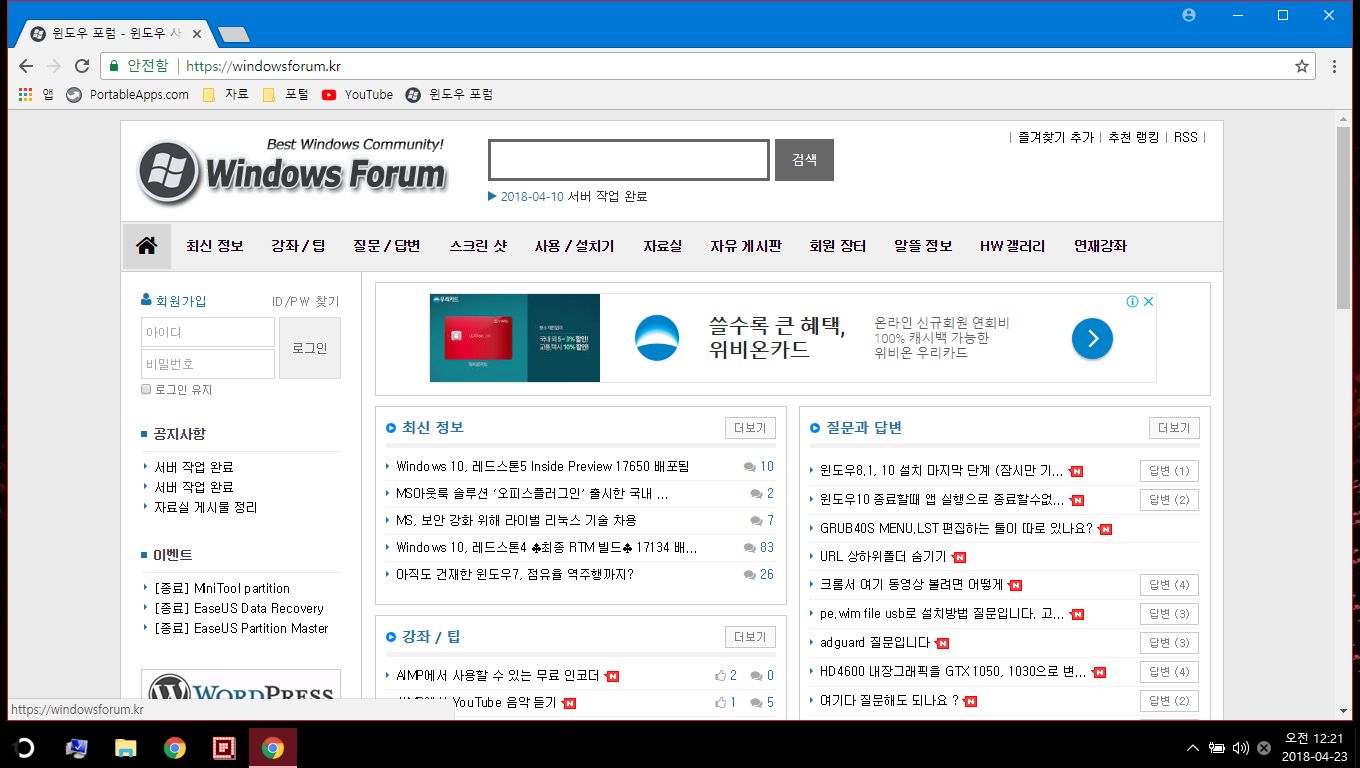Open the 강좌 / 팁 menu
The width and height of the screenshot is (1360, 768).
(x=298, y=246)
